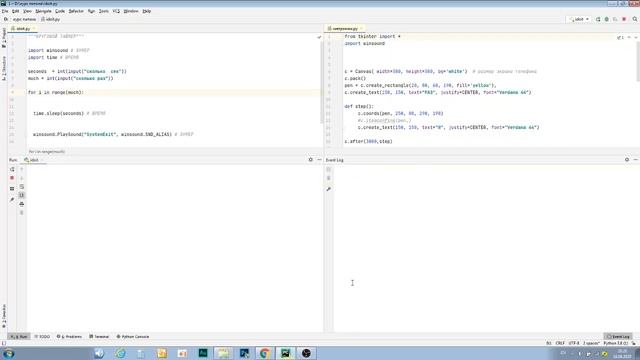
Task: Stop the program using the red toolbar icon
Action: pos(624,19)
